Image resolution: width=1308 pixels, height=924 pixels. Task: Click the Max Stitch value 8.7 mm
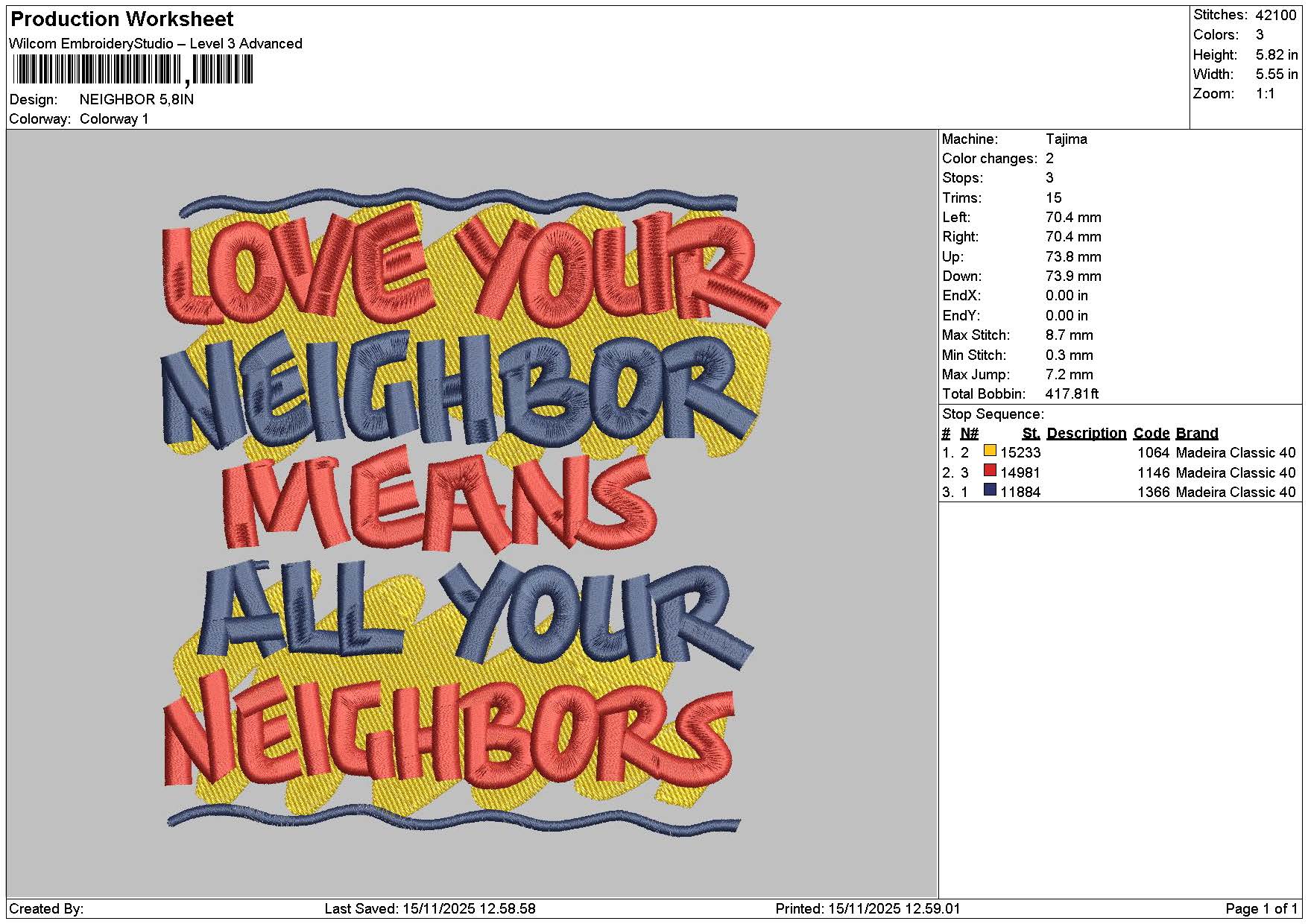pyautogui.click(x=1070, y=335)
